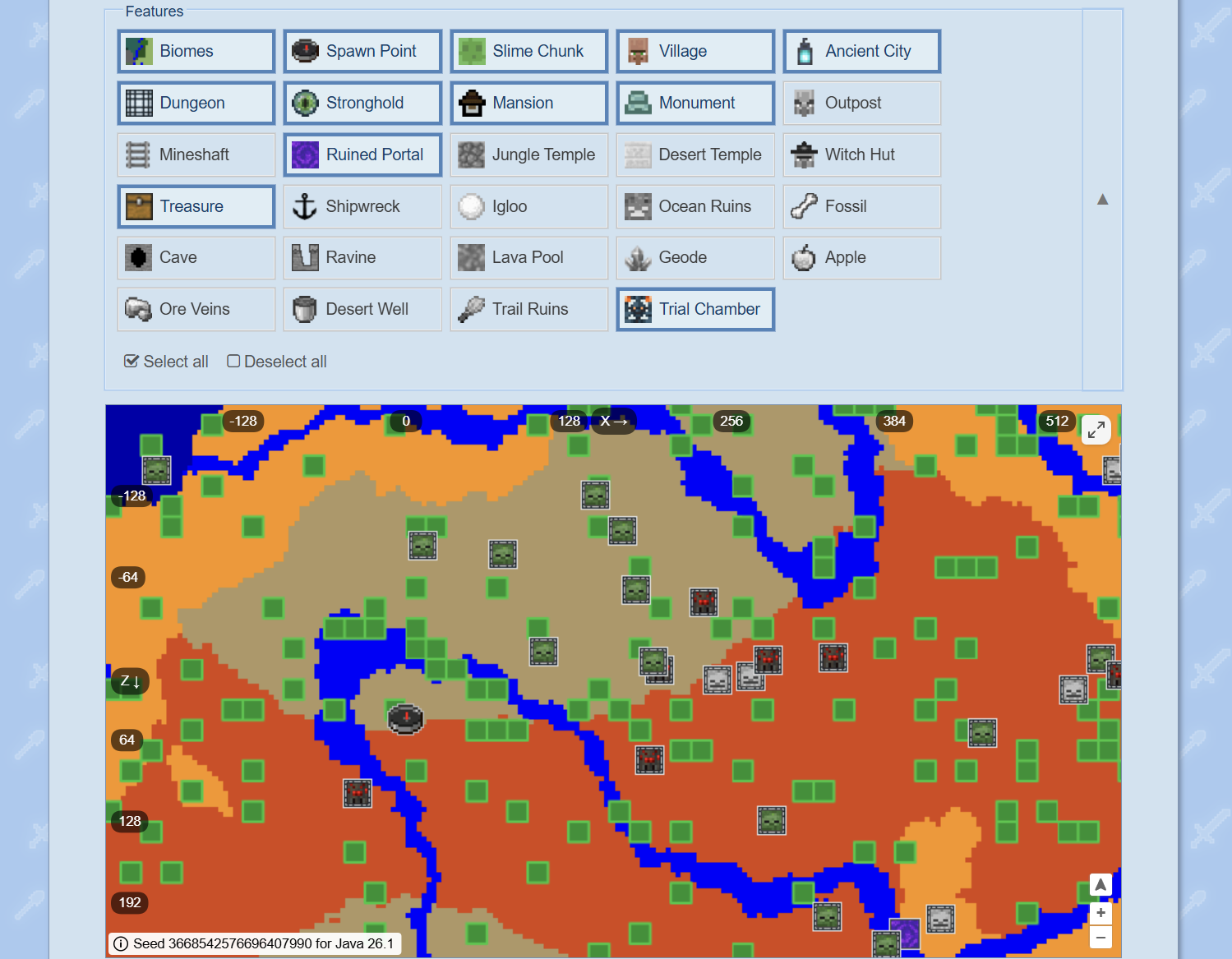This screenshot has width=1232, height=959.
Task: Enable the Witch Hut feature
Action: coord(861,154)
